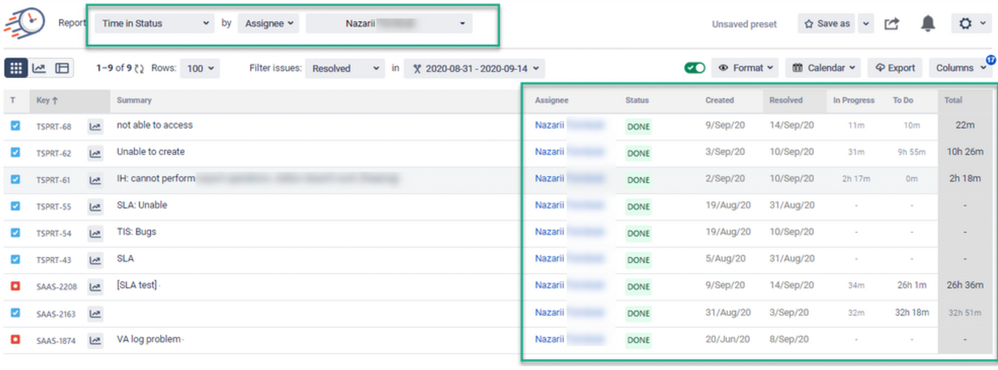
Task: Toggle the green switch beside Format
Action: (694, 68)
